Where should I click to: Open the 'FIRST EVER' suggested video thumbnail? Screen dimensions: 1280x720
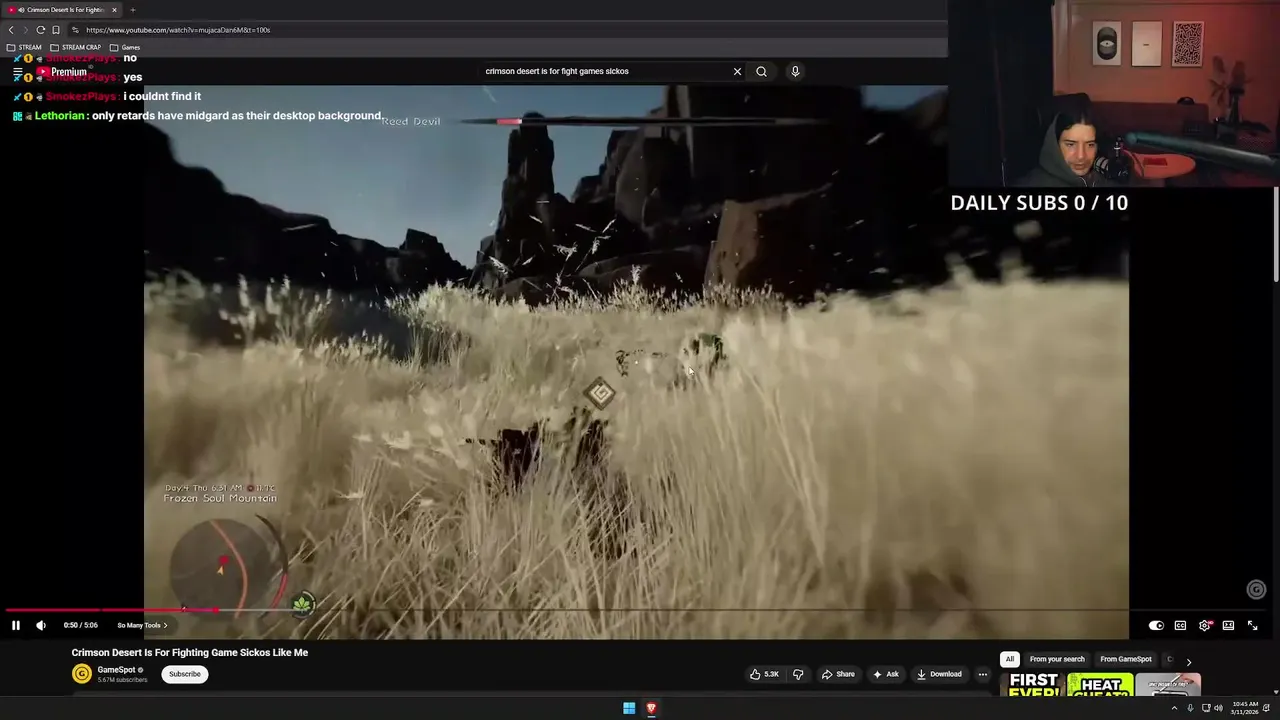point(1033,684)
